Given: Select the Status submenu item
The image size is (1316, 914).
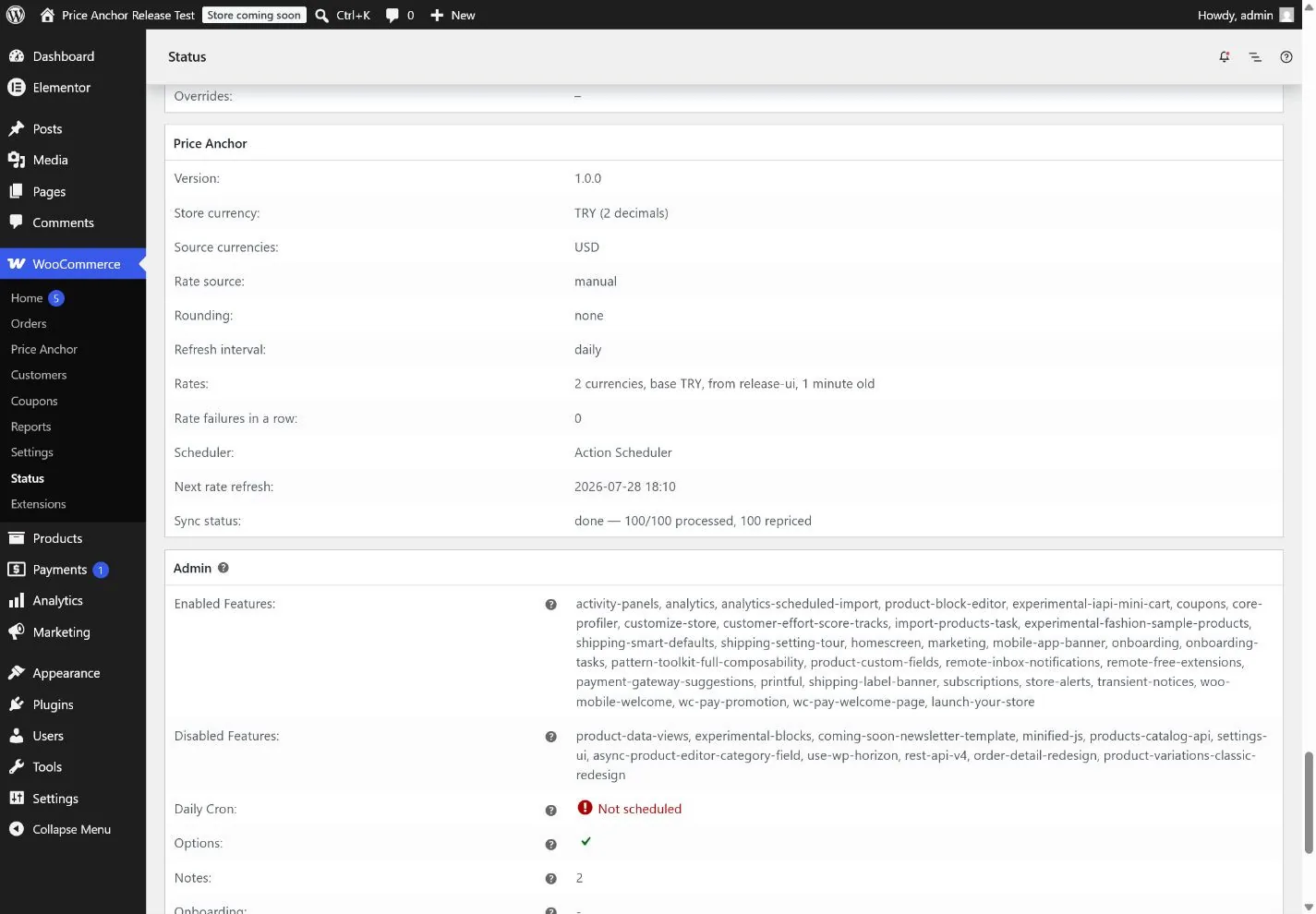Looking at the screenshot, I should (x=28, y=478).
